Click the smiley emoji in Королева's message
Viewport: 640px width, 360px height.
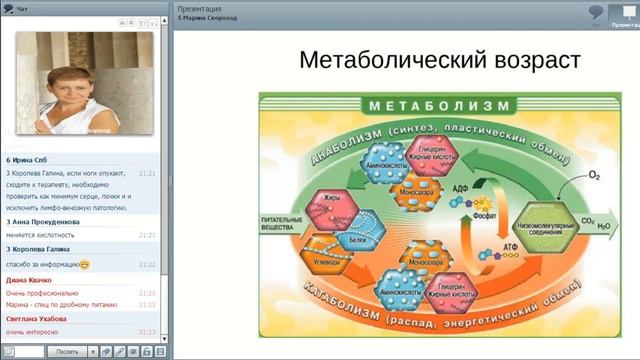point(84,264)
